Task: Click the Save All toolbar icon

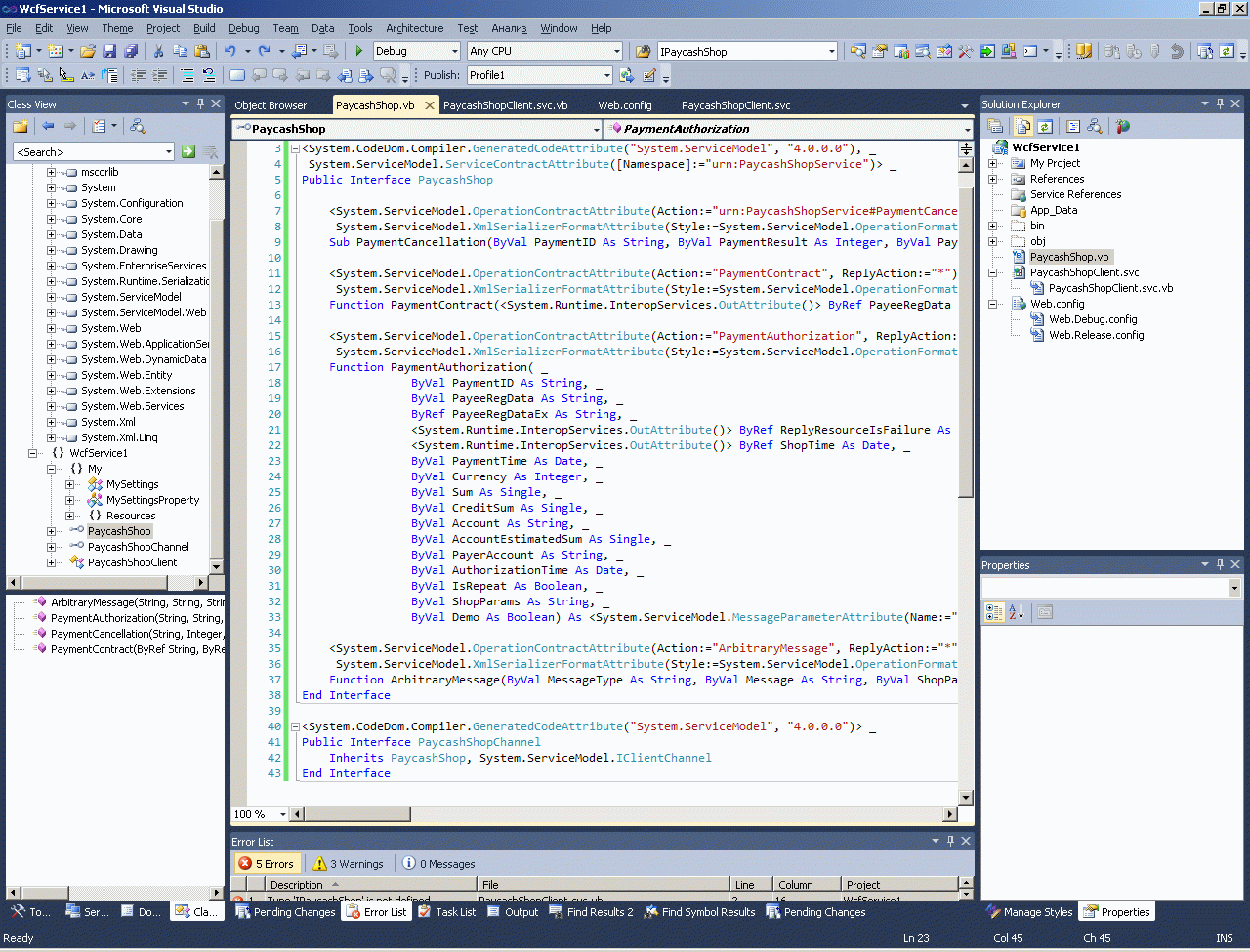Action: [130, 51]
